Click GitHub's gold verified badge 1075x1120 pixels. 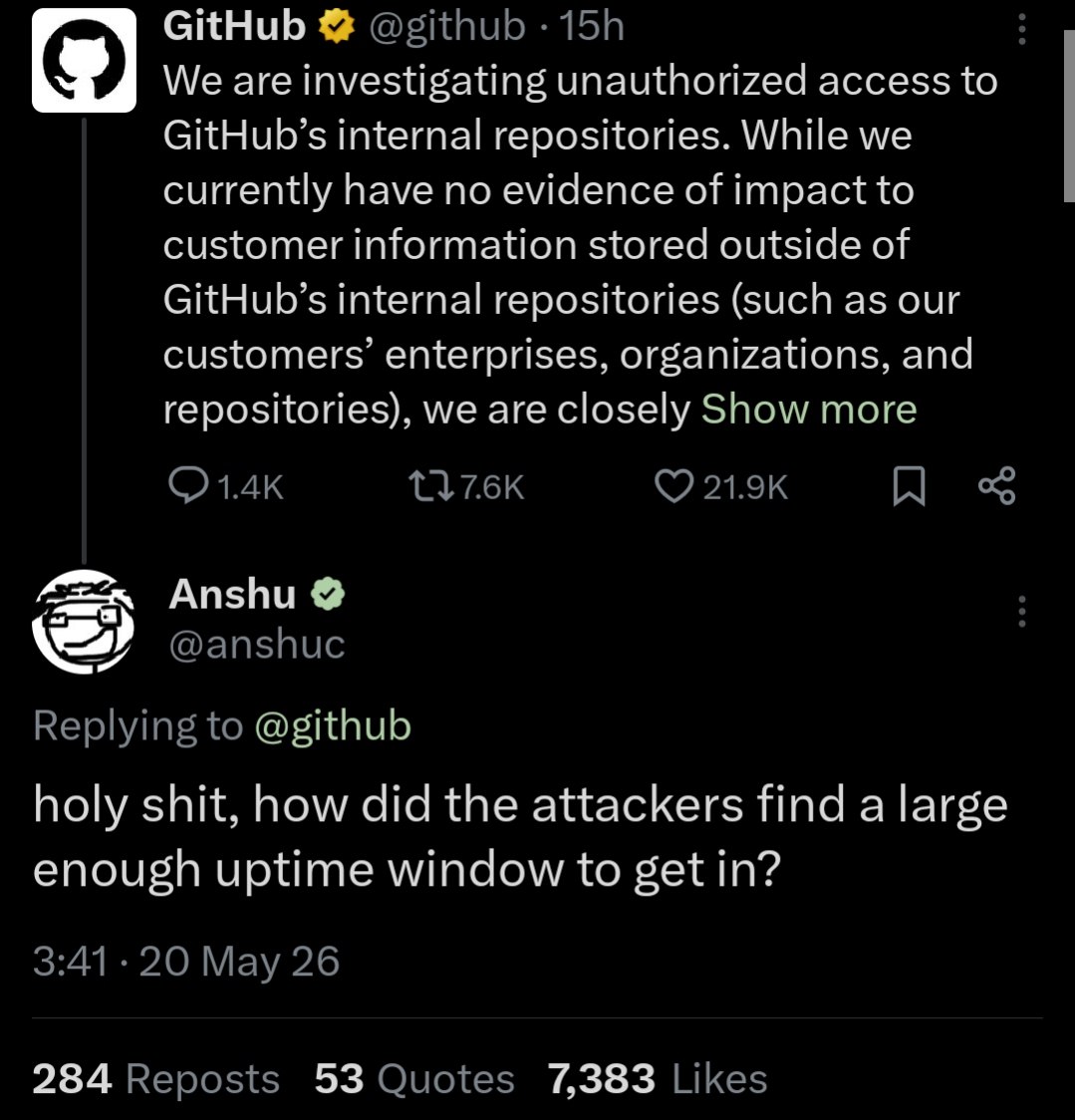click(x=335, y=27)
